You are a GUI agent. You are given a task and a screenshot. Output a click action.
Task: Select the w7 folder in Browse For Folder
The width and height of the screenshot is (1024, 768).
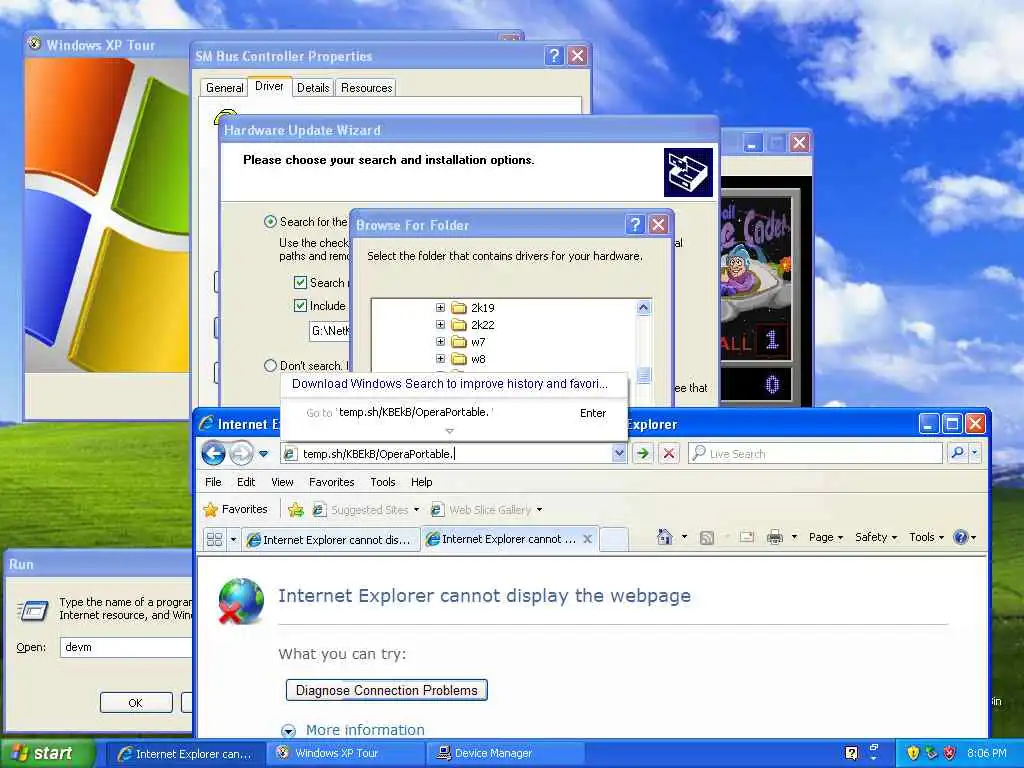coord(478,342)
